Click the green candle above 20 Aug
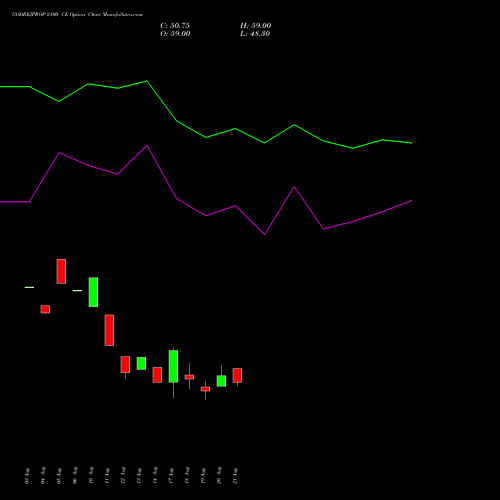The height and width of the screenshot is (500, 500). point(221,381)
